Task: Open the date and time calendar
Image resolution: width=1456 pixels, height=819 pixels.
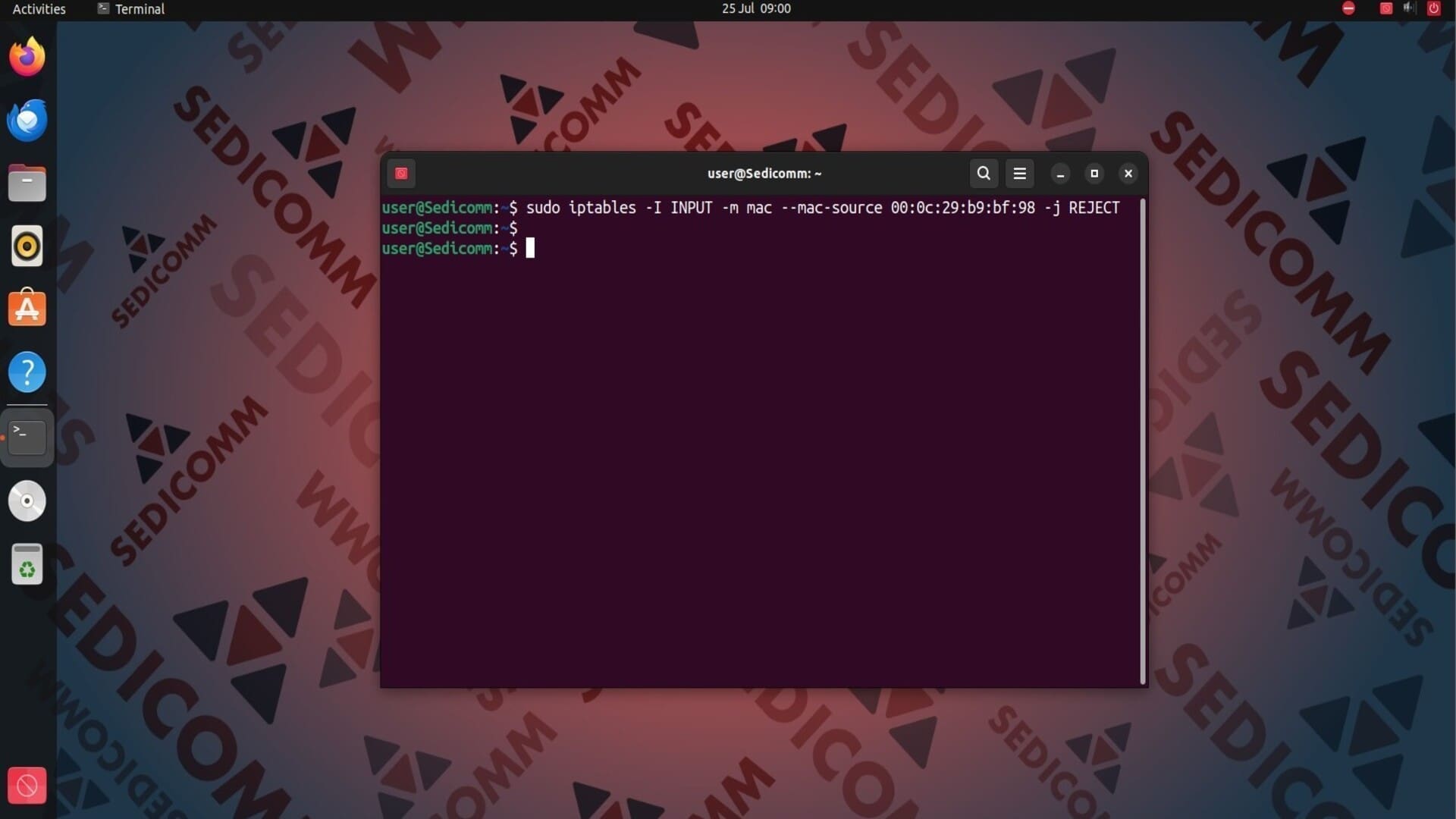Action: point(756,9)
